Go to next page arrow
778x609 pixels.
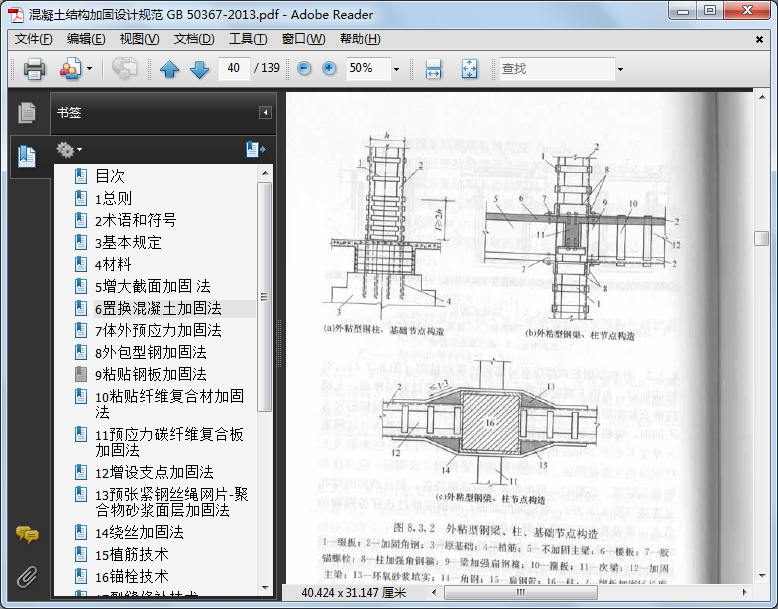tap(199, 69)
